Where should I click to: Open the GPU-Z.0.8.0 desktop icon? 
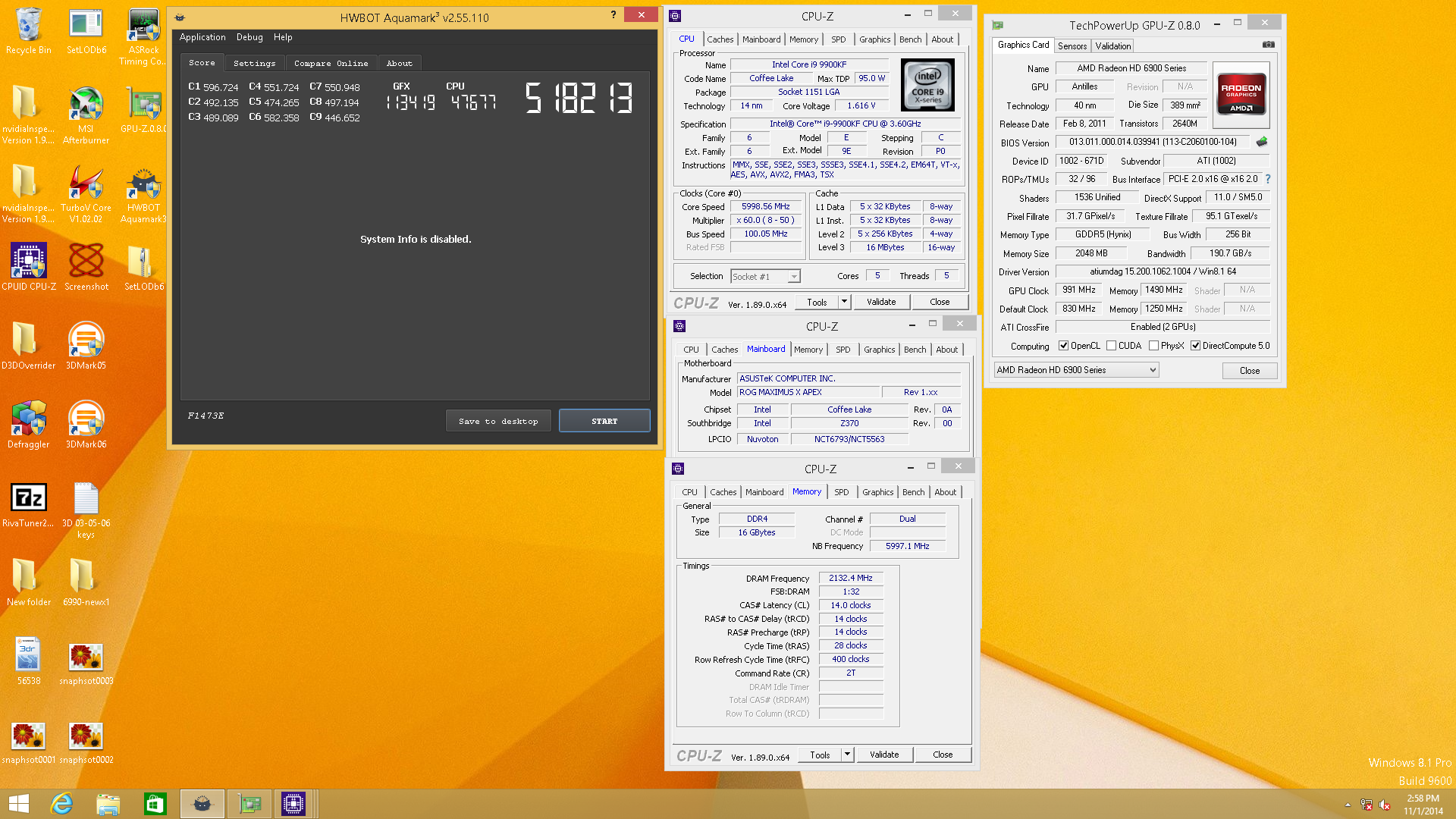click(143, 110)
